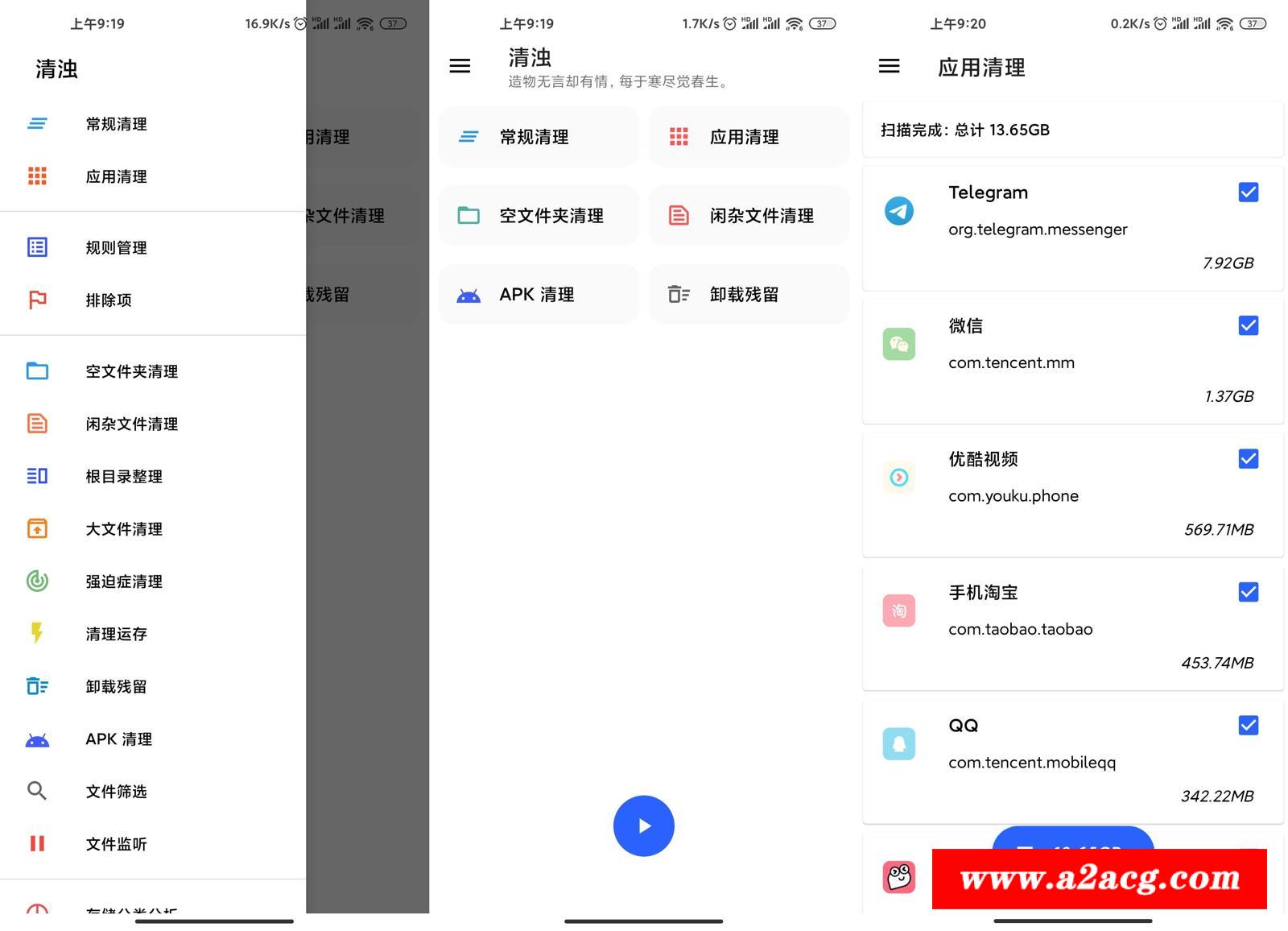Uncheck the 微信 checkbox
1288x931 pixels.
tap(1248, 325)
